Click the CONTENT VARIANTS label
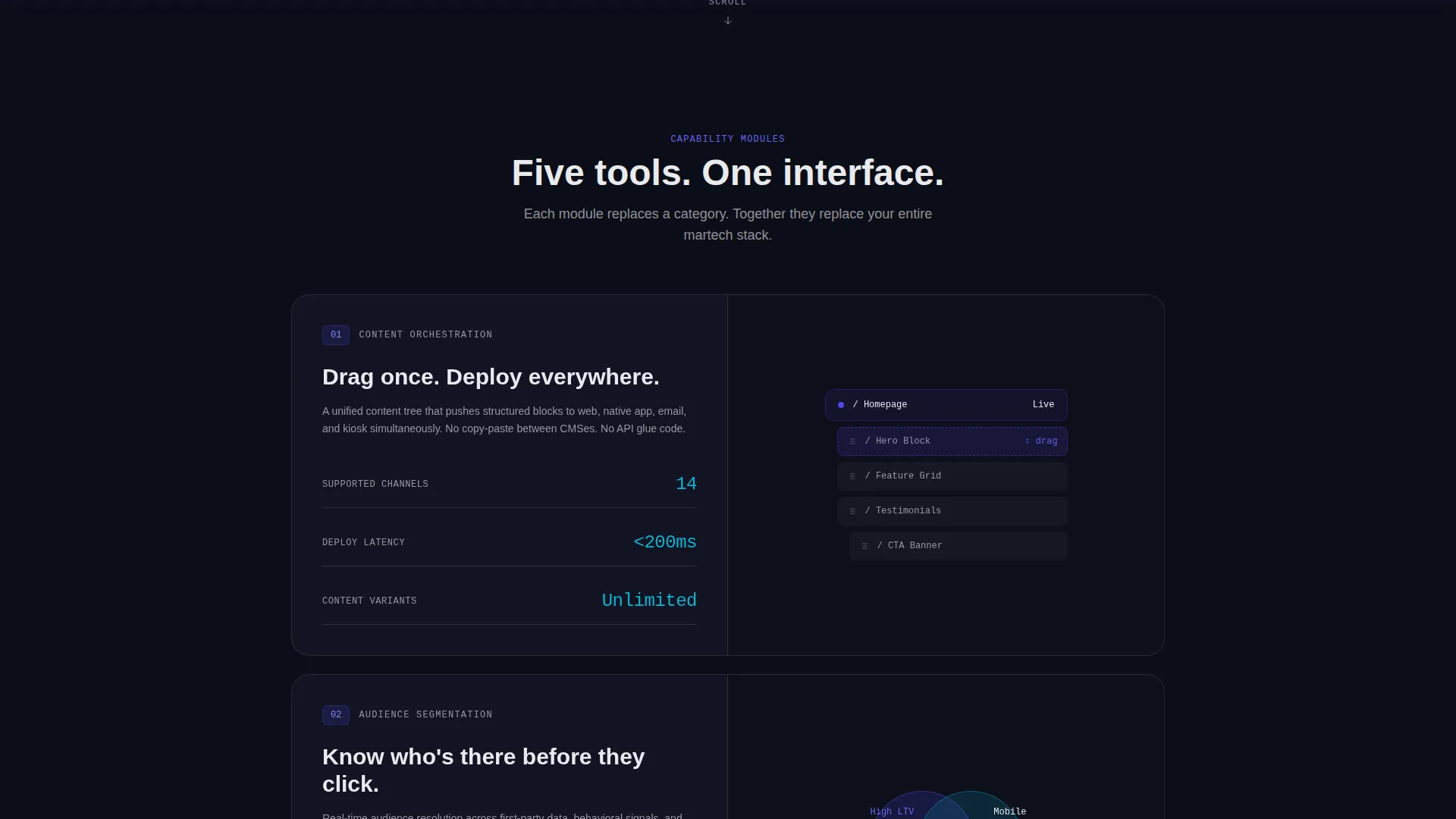Viewport: 1456px width, 819px height. (369, 601)
